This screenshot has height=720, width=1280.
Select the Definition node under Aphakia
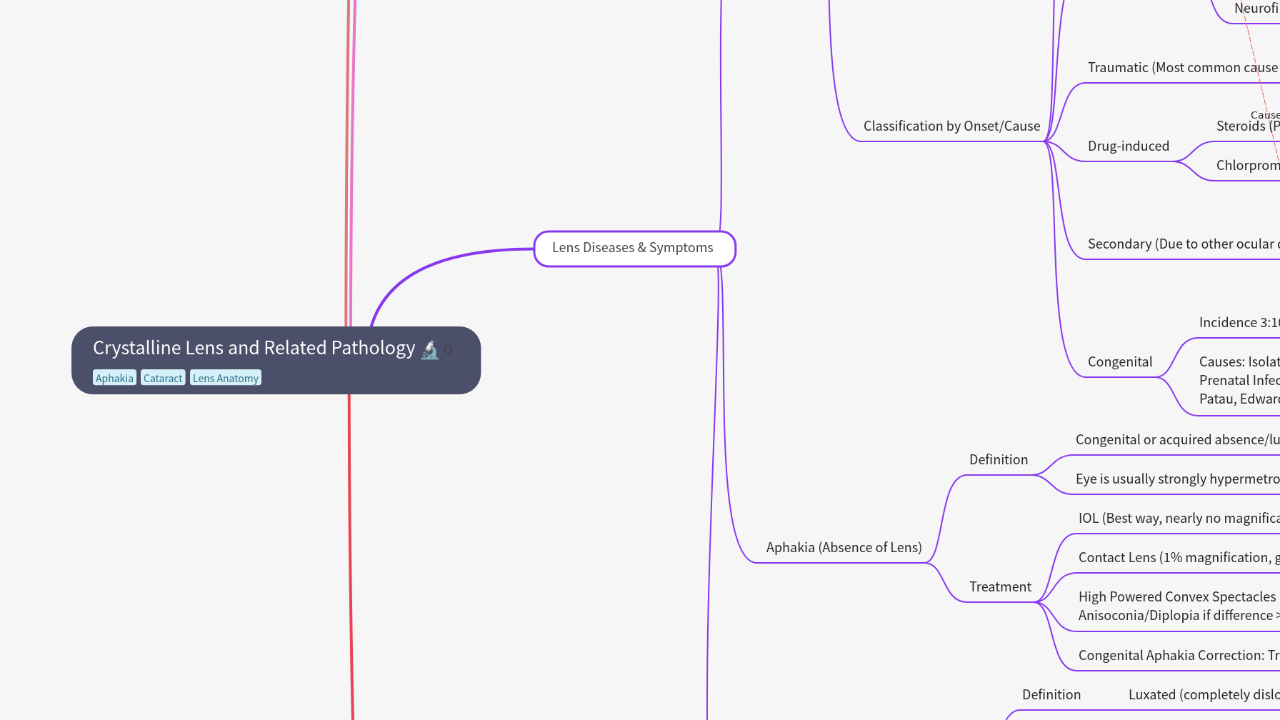pos(998,459)
